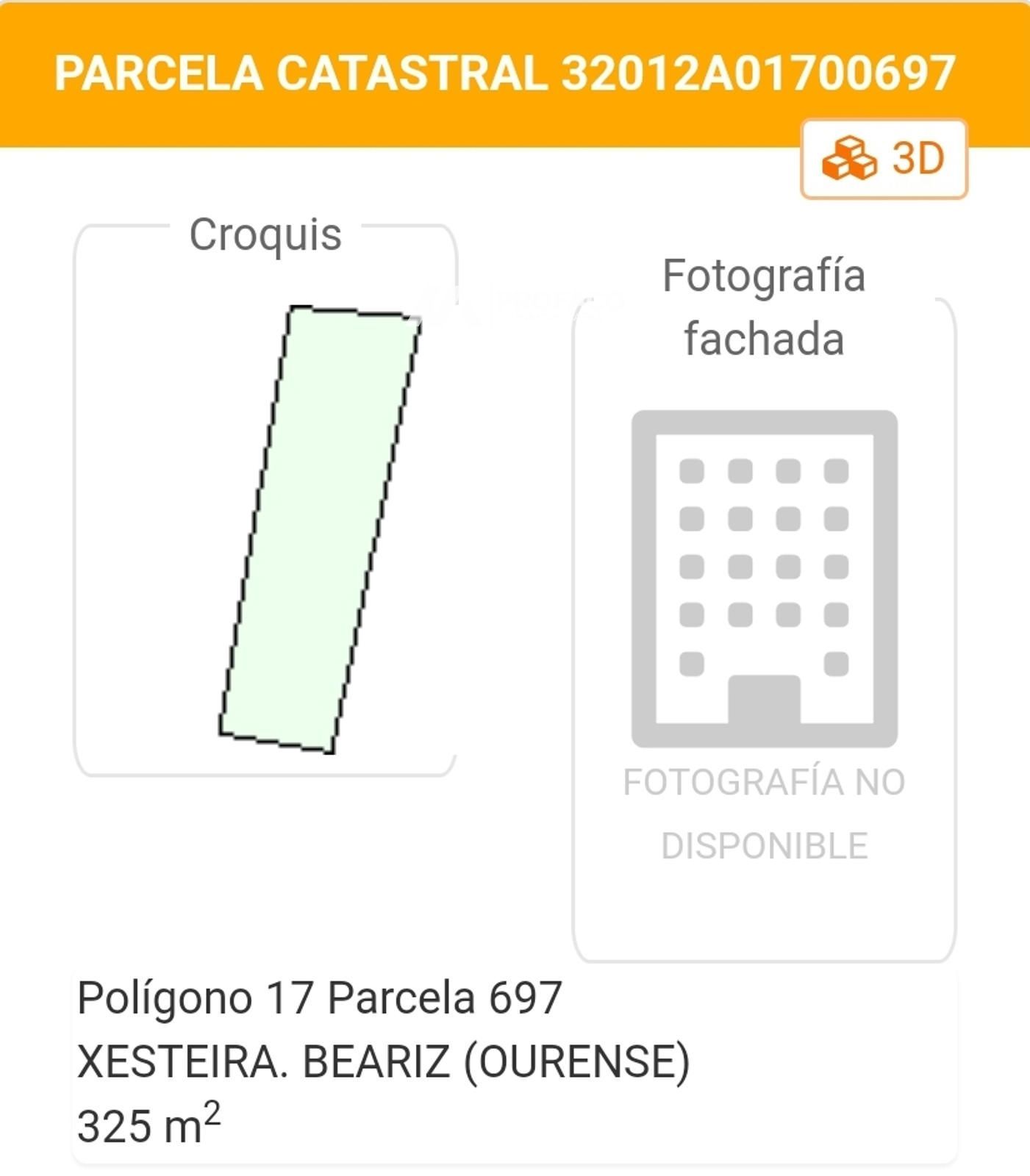Click the FOTOGRAFÍA NO DISPONIBLE text
Image resolution: width=1030 pixels, height=1176 pixels.
point(765,814)
